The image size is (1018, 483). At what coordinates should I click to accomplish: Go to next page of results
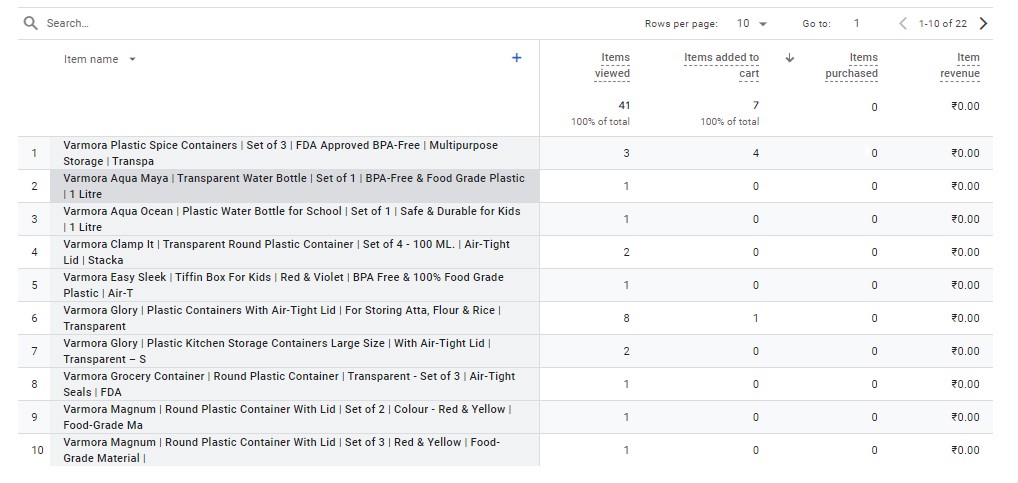click(983, 23)
